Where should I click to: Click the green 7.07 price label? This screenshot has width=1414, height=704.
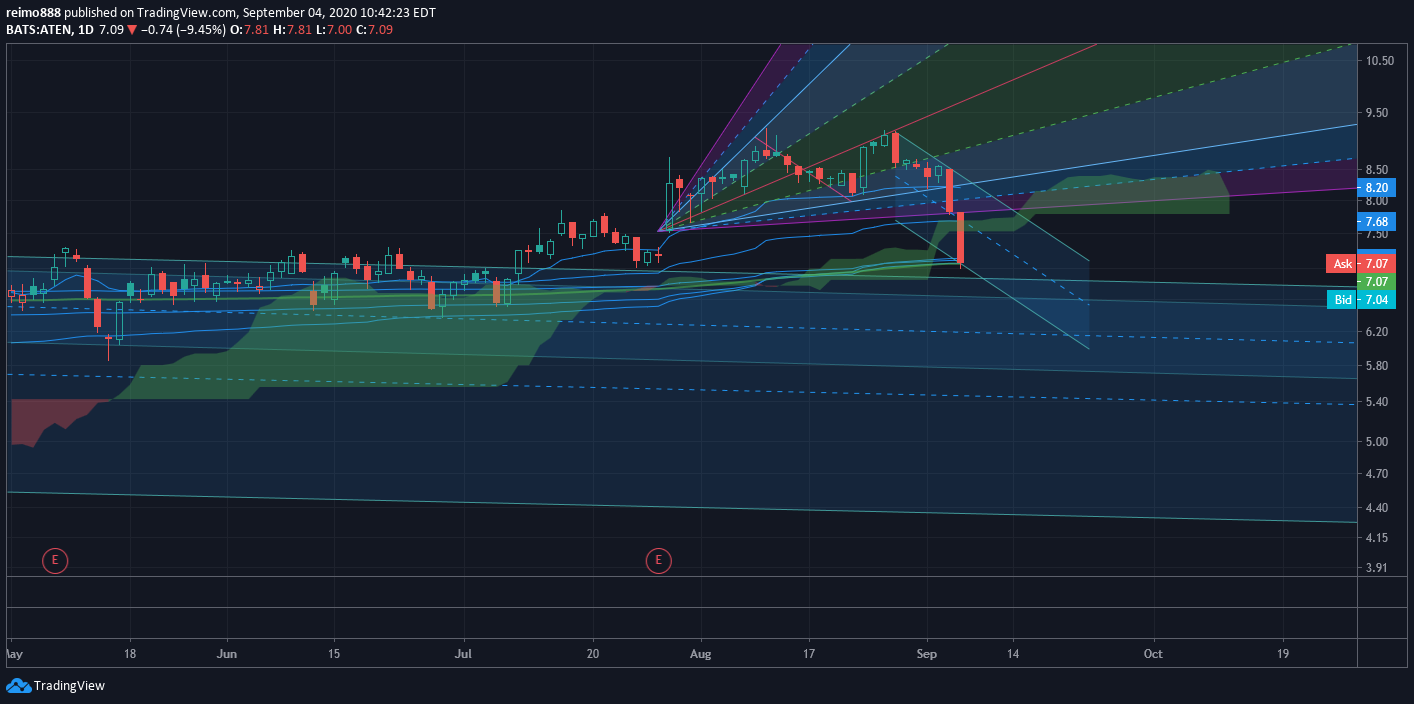click(1376, 282)
